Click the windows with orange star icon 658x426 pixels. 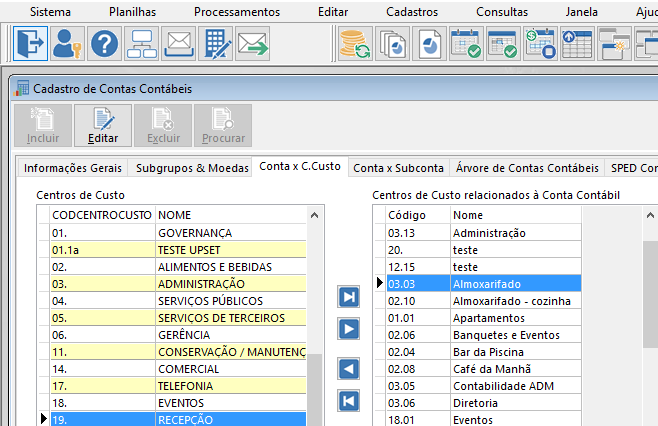[614, 43]
